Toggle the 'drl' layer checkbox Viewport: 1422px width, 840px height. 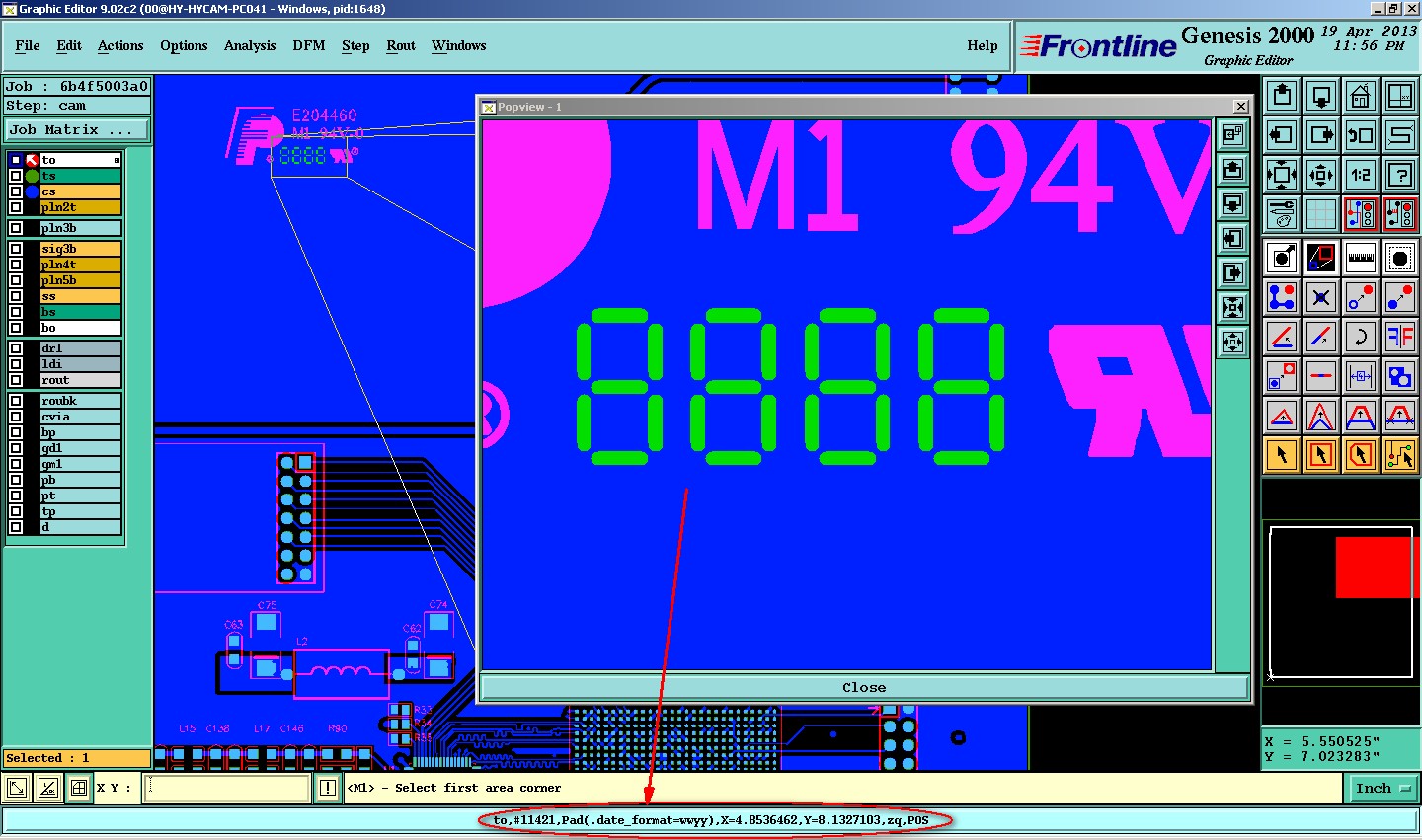[x=16, y=348]
